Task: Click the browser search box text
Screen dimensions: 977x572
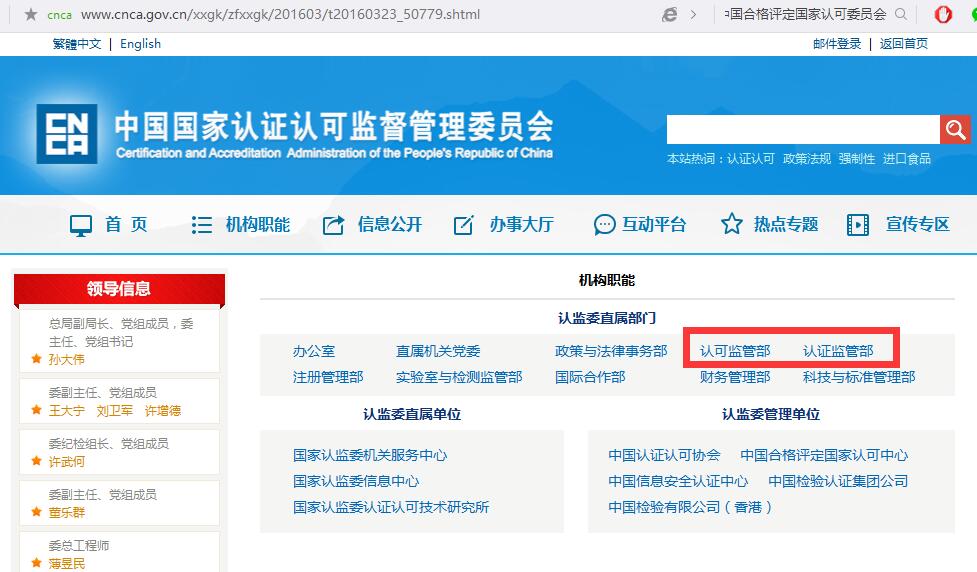Action: [806, 14]
